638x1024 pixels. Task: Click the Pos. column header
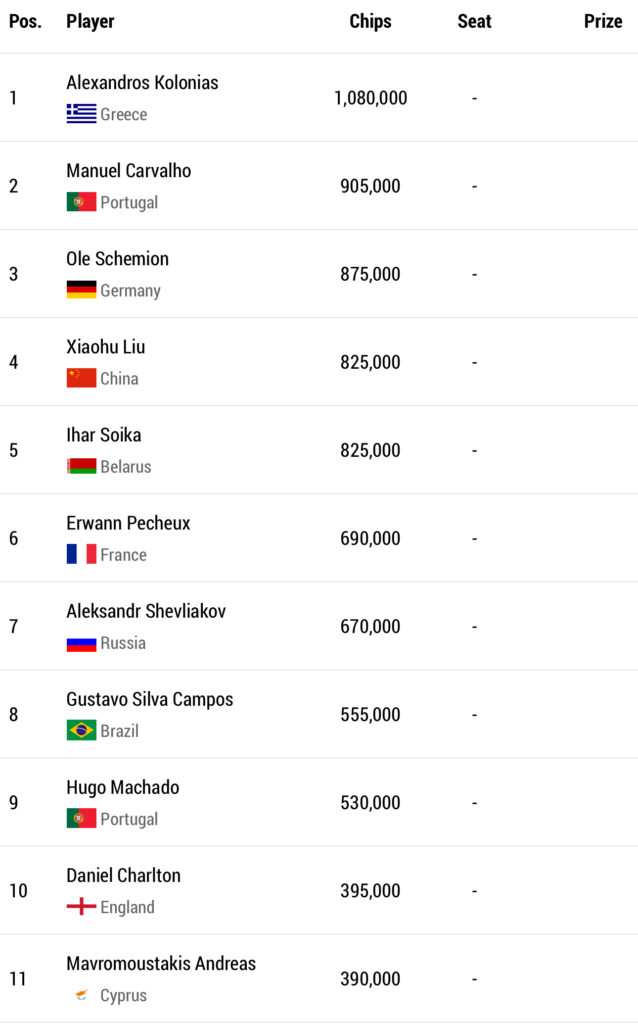tap(25, 21)
